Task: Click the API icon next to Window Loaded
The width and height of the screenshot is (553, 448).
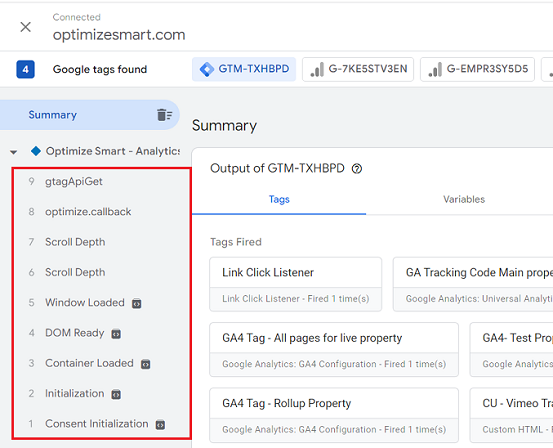Action: tap(136, 303)
